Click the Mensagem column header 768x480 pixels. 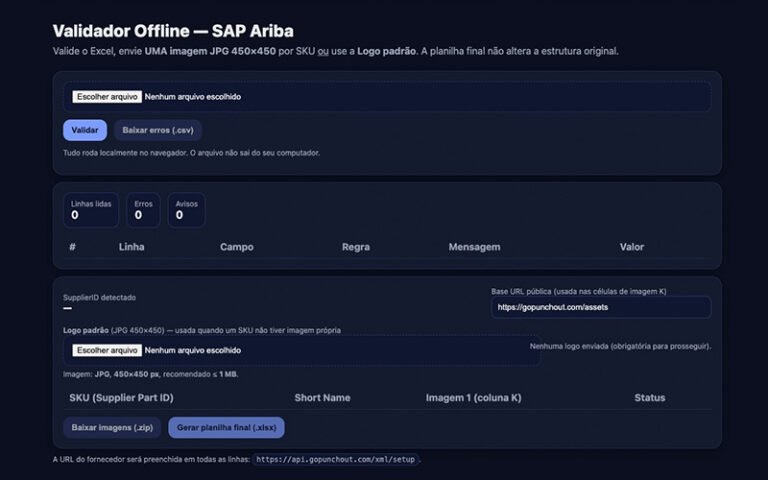point(474,247)
